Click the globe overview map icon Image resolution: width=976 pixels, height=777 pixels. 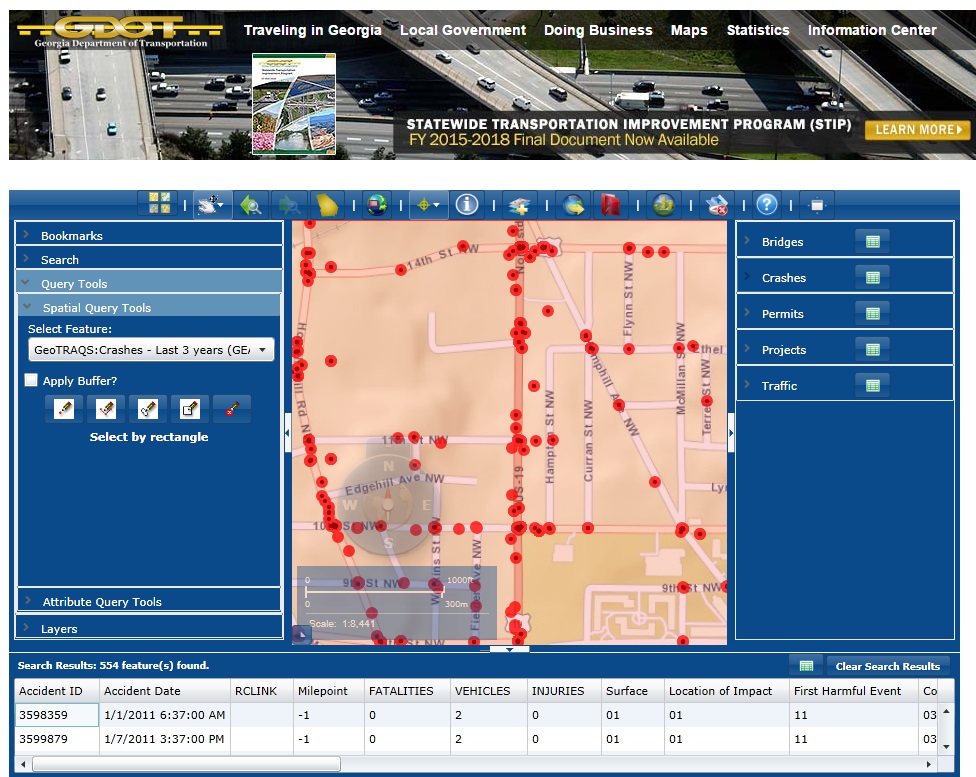377,204
